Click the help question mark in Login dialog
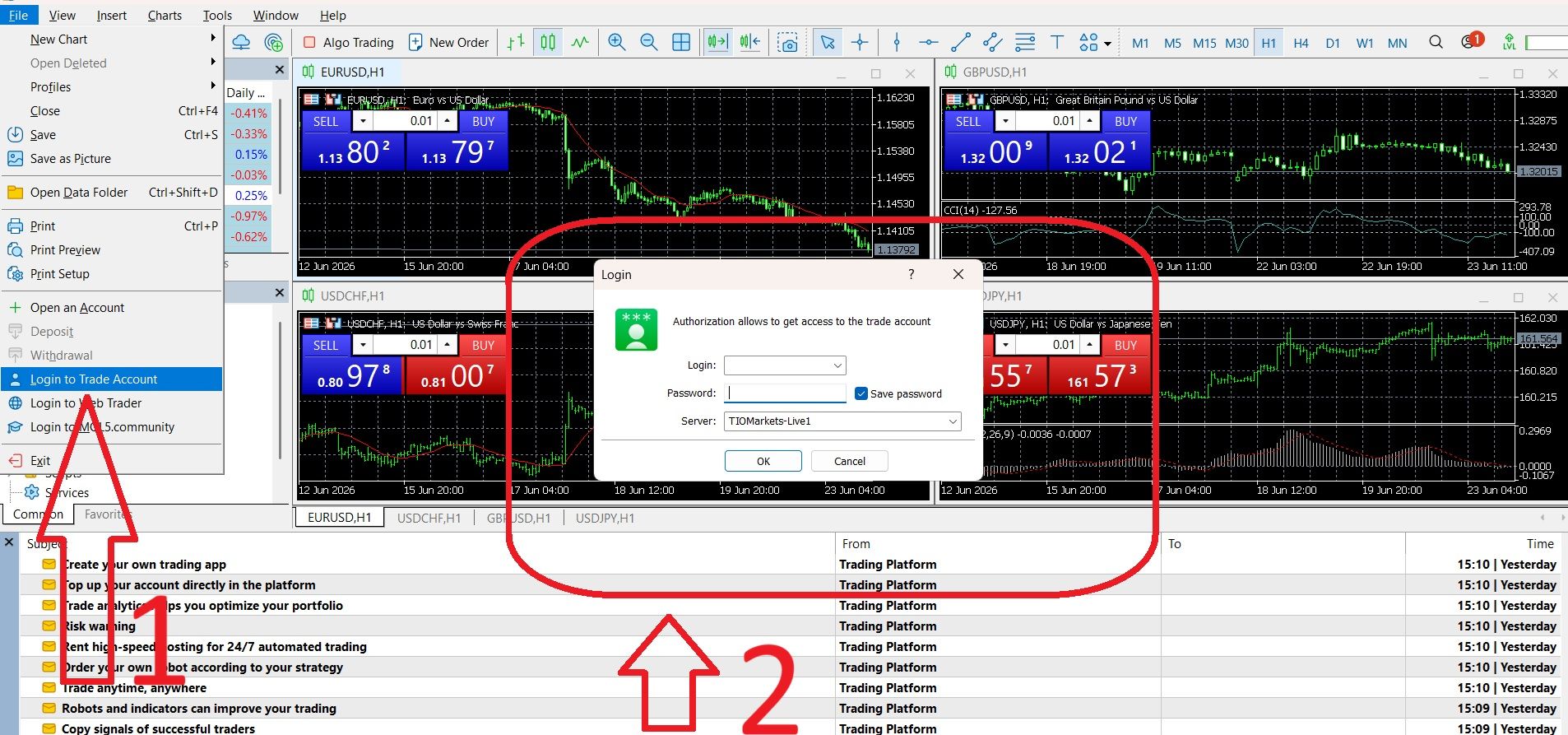The width and height of the screenshot is (1568, 735). (911, 274)
